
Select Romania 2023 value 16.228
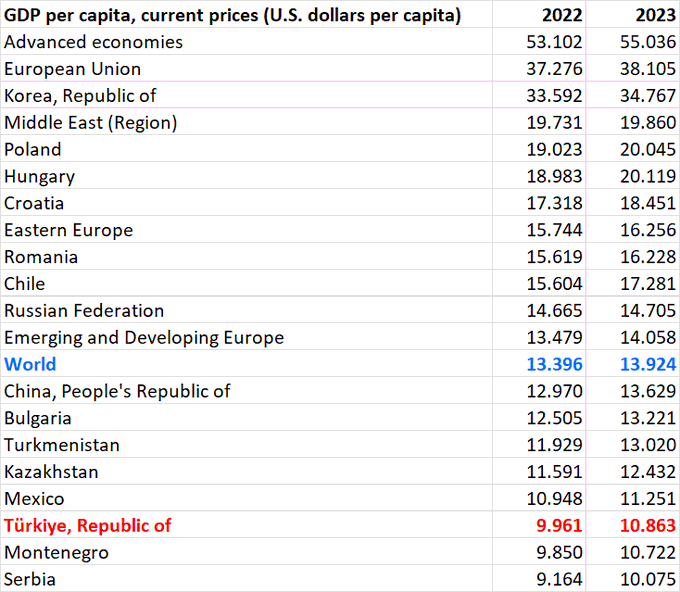(x=648, y=257)
